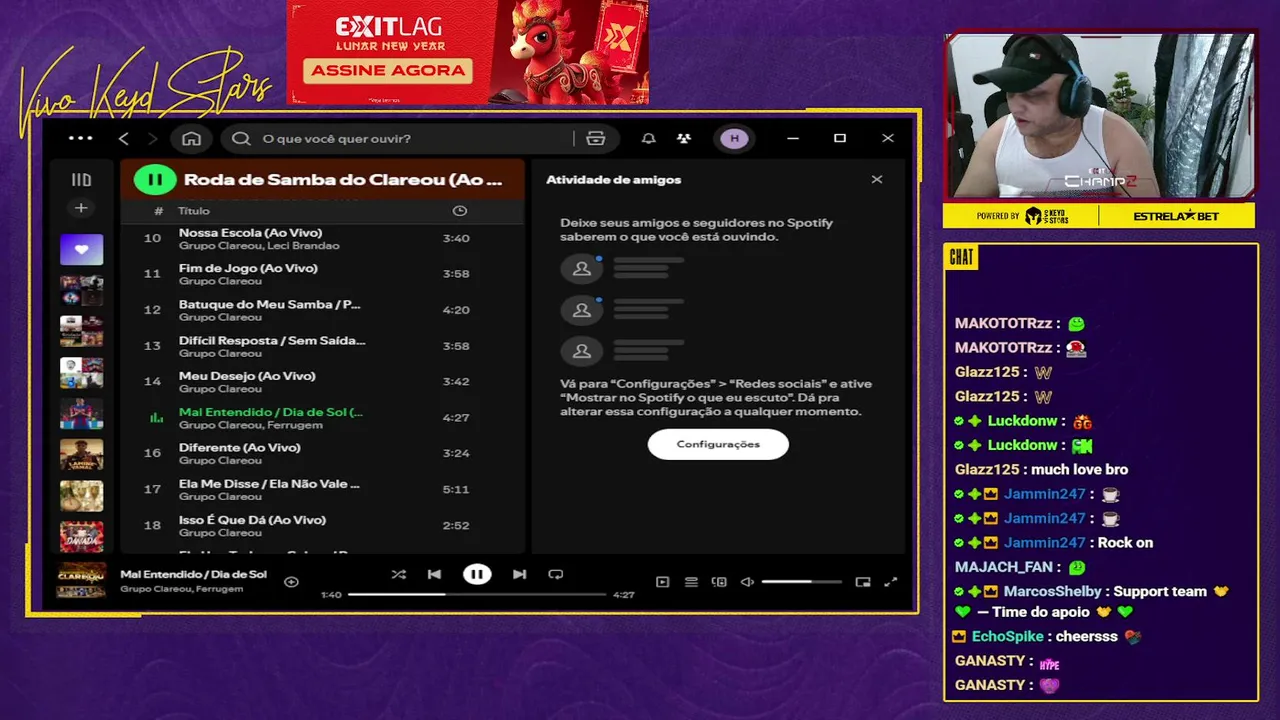Image resolution: width=1280 pixels, height=720 pixels.
Task: Click now-playing album cover thumbnail
Action: [x=81, y=581]
